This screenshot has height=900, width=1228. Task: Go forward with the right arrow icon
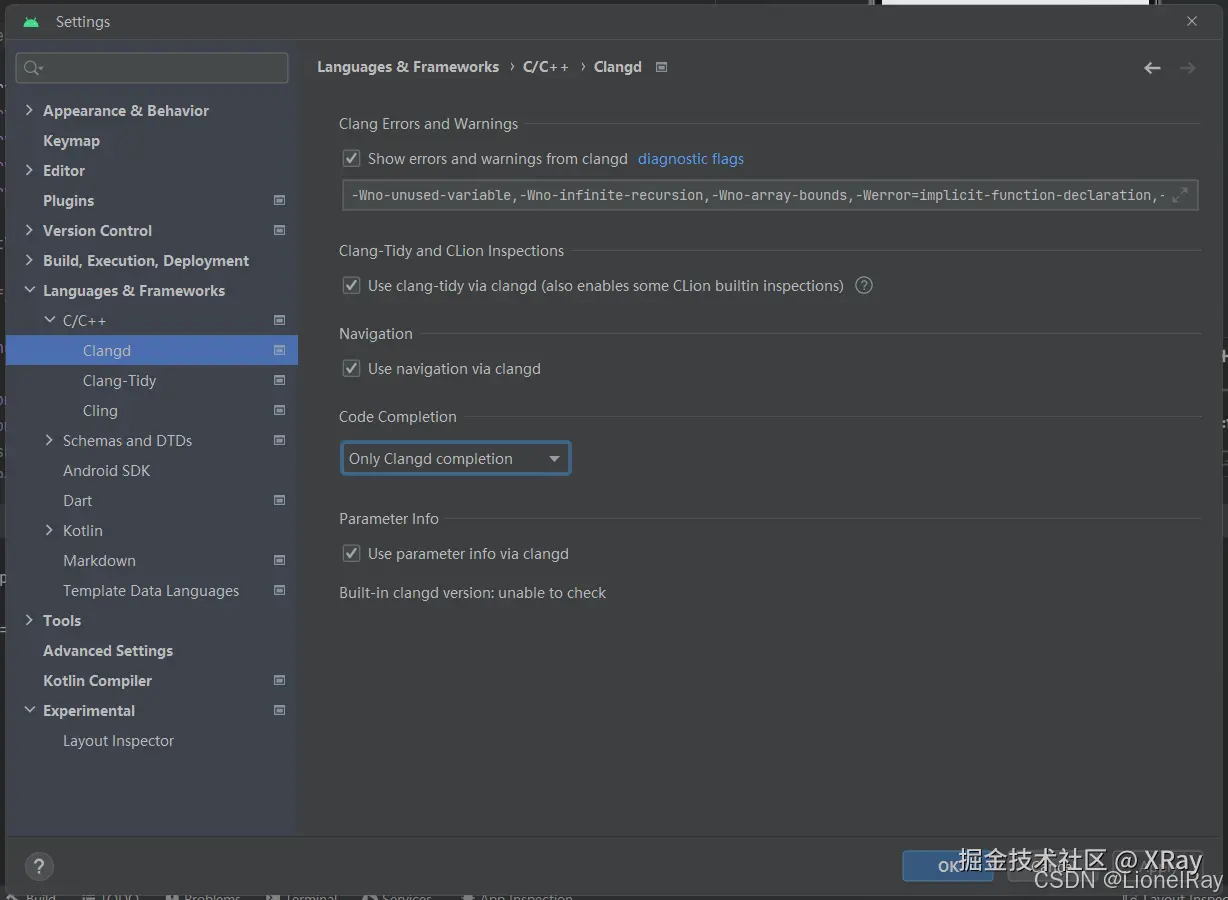[x=1187, y=68]
